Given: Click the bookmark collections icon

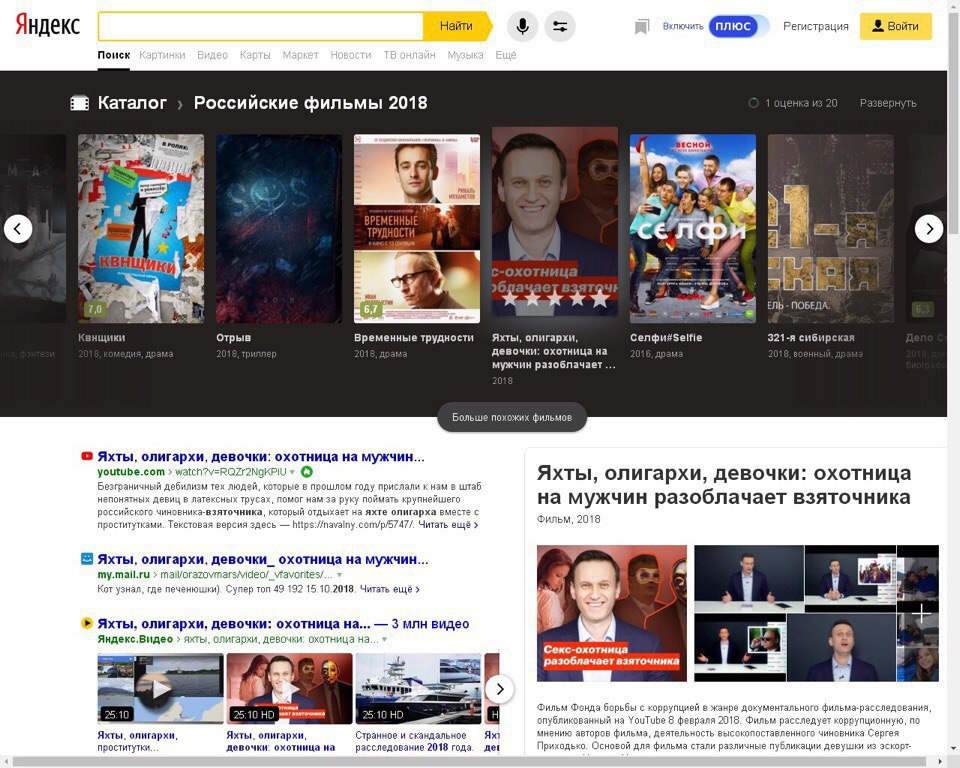Looking at the screenshot, I should (x=642, y=26).
